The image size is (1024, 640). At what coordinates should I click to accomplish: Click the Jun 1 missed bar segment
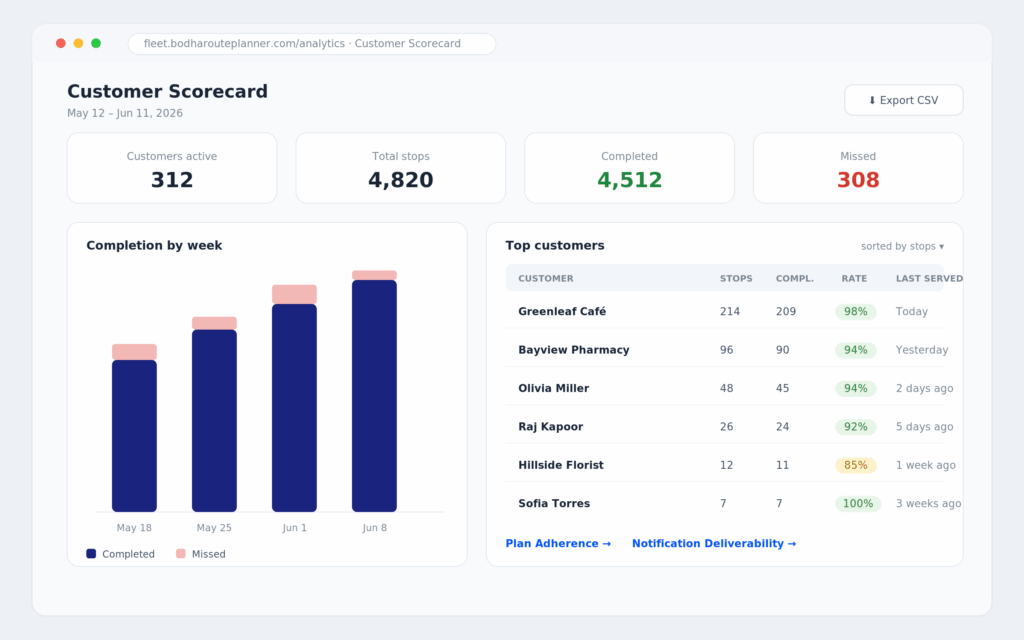point(295,294)
